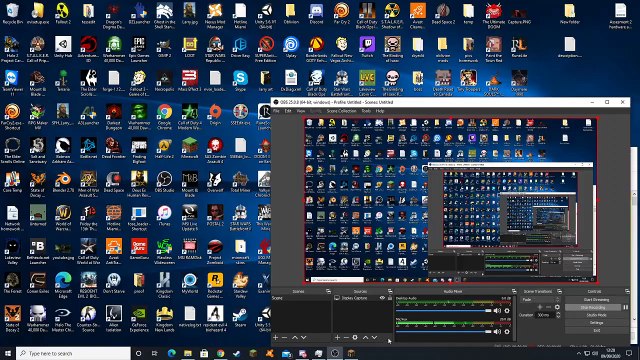
Task: Select the Discord desktop shortcut
Action: click(x=316, y=14)
